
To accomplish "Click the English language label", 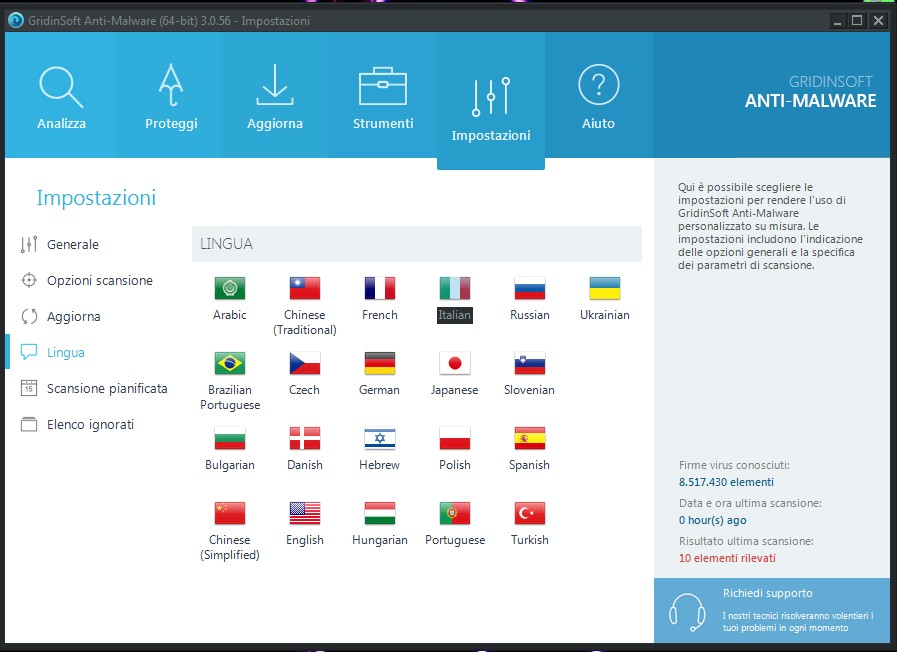I will pyautogui.click(x=304, y=540).
